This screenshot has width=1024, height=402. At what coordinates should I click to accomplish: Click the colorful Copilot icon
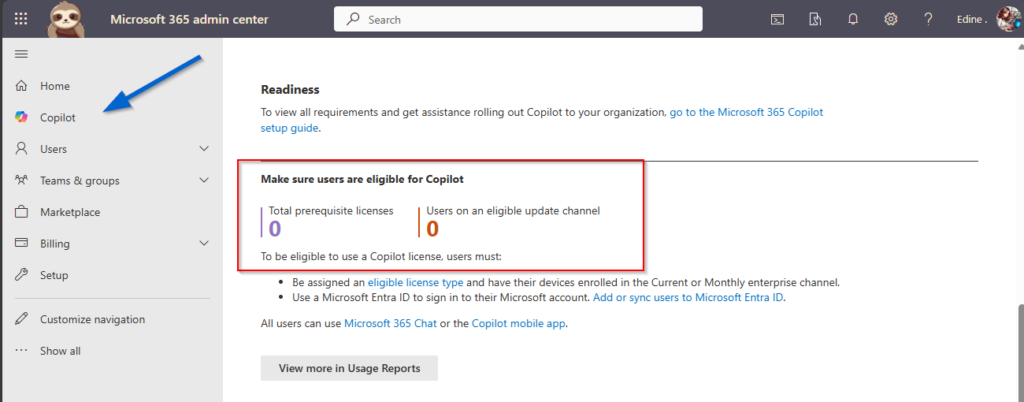tap(22, 117)
